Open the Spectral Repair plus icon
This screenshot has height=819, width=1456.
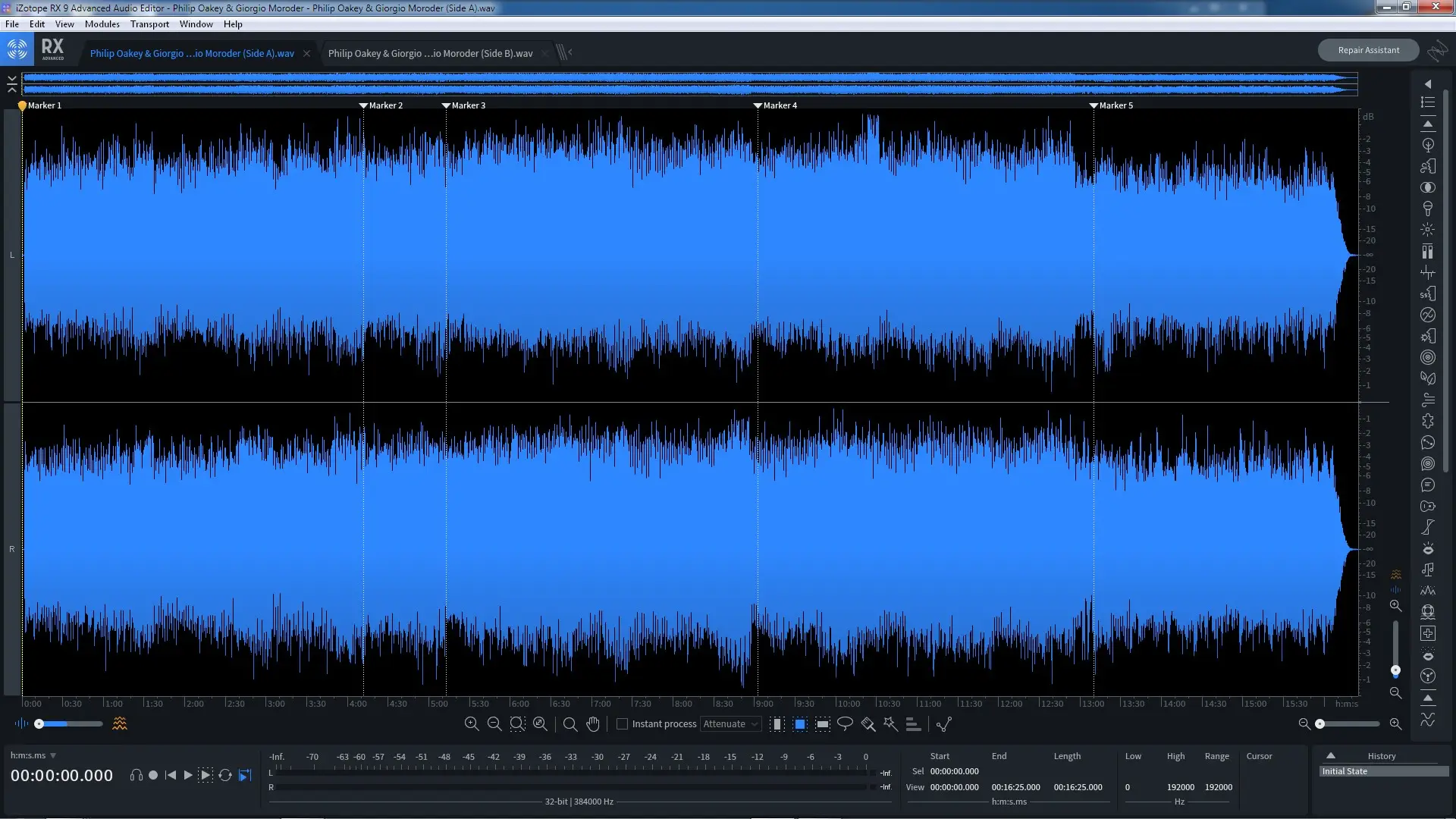click(x=1428, y=633)
